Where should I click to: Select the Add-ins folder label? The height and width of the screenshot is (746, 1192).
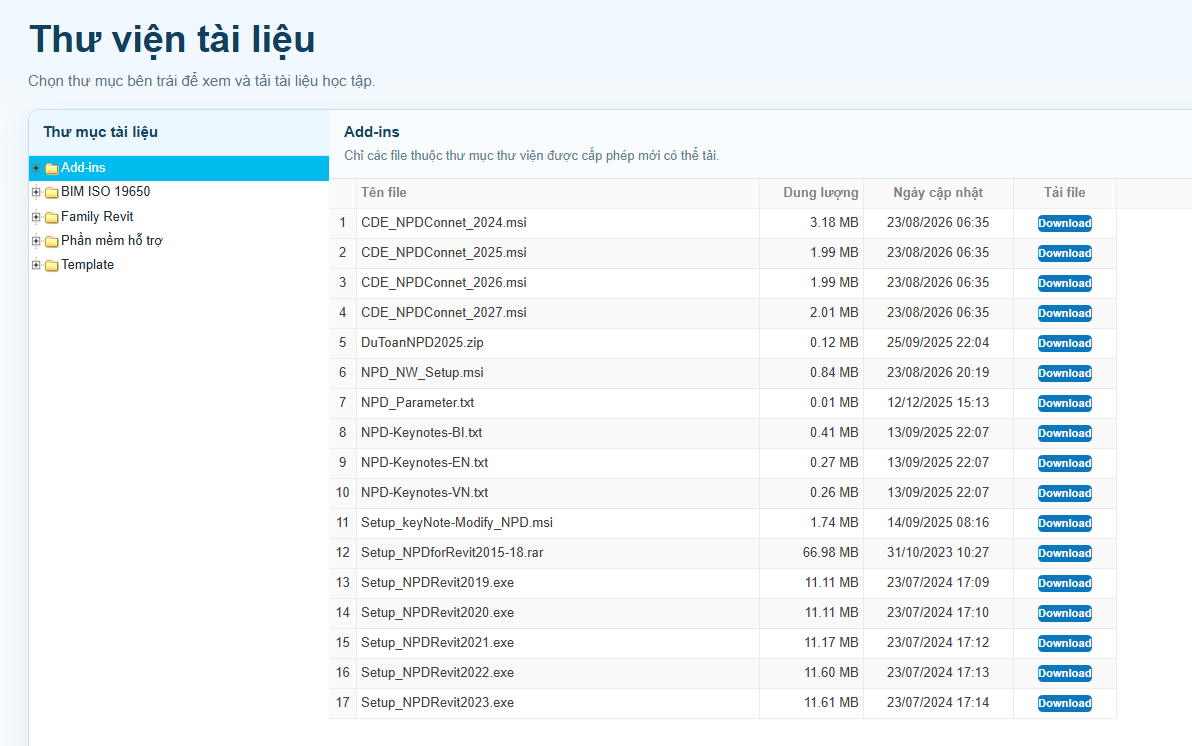click(x=83, y=167)
